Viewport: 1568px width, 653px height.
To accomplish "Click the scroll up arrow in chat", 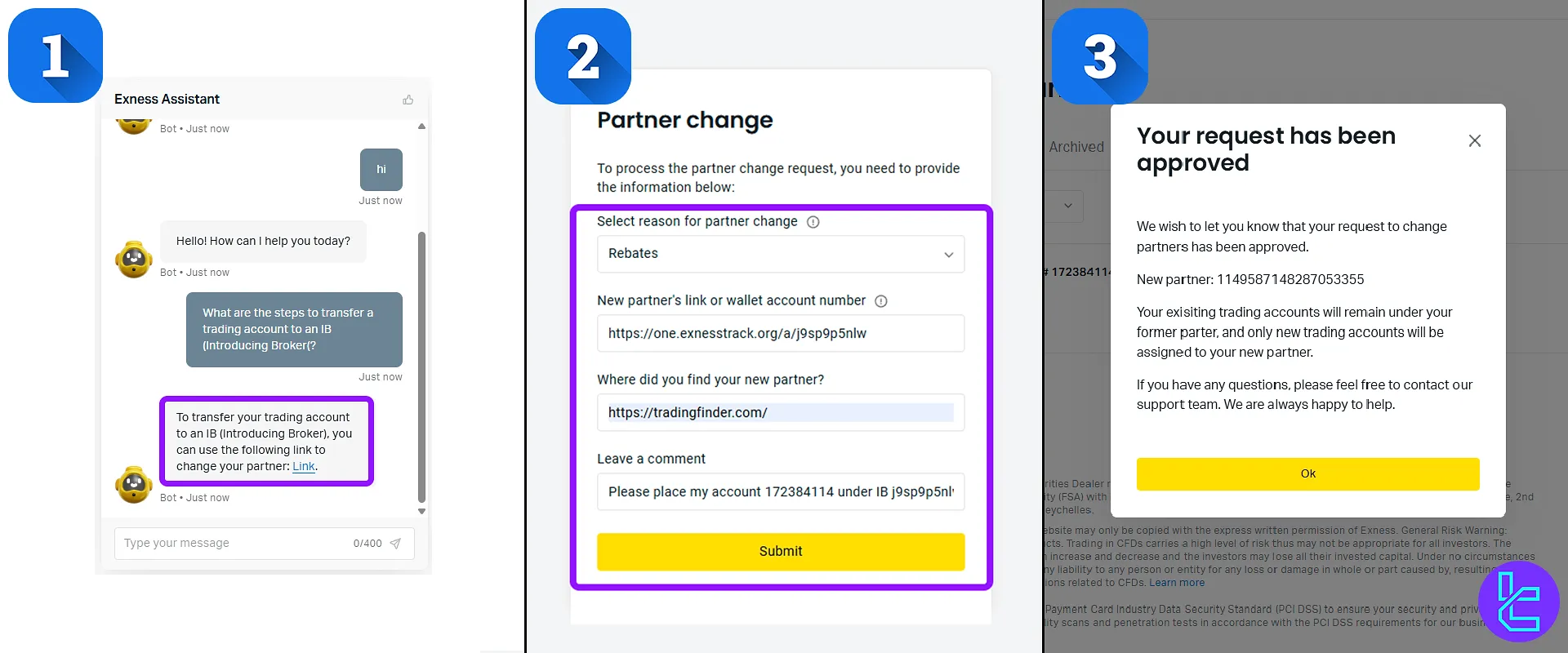I will pos(421,127).
